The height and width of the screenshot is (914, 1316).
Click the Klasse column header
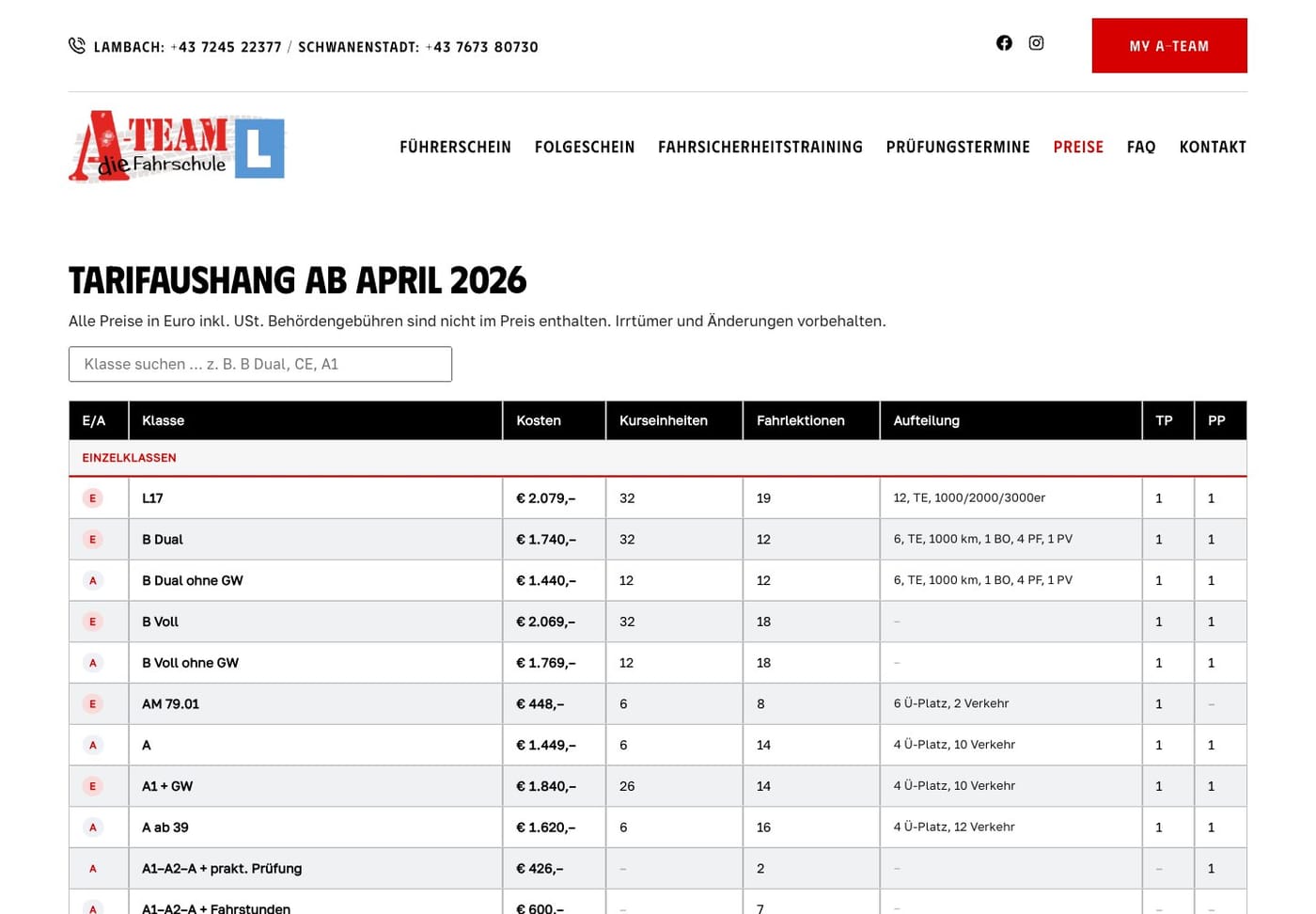316,420
